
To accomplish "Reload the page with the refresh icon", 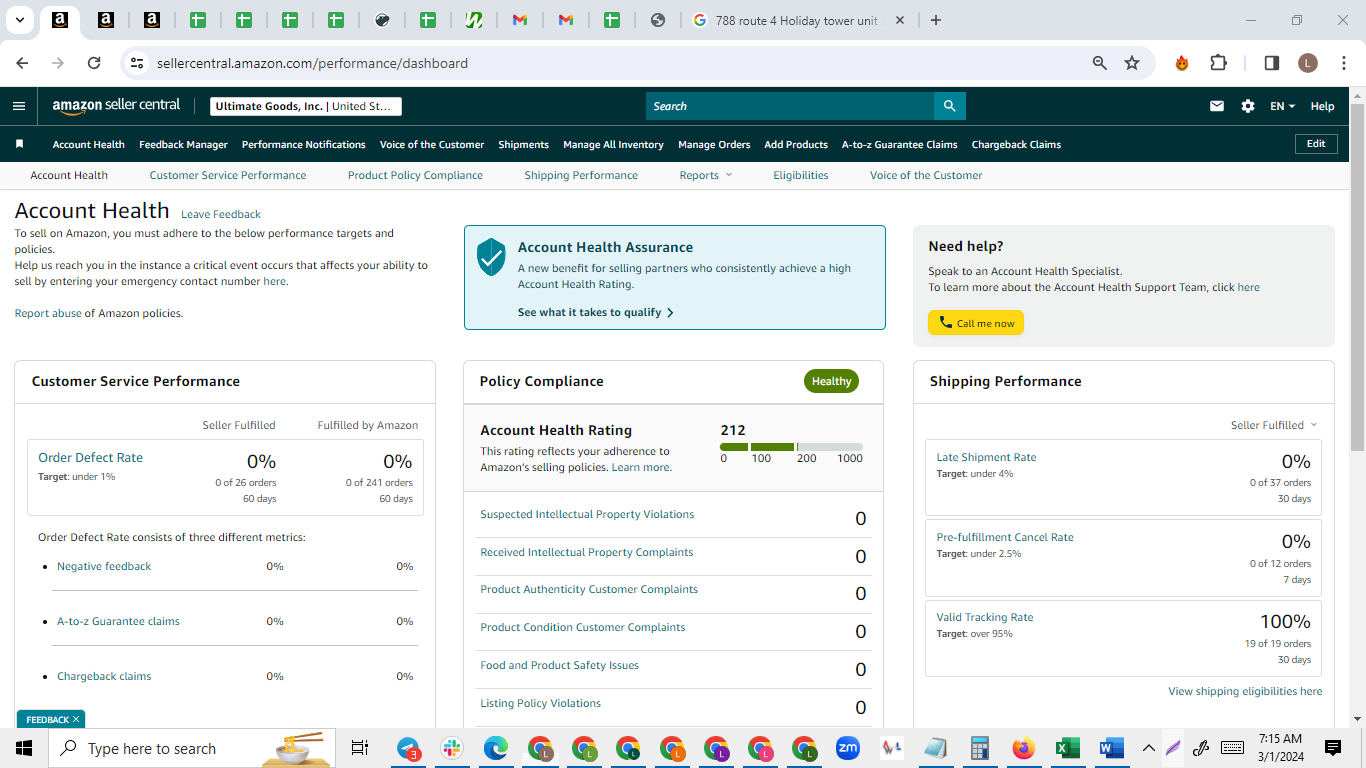I will coord(94,63).
